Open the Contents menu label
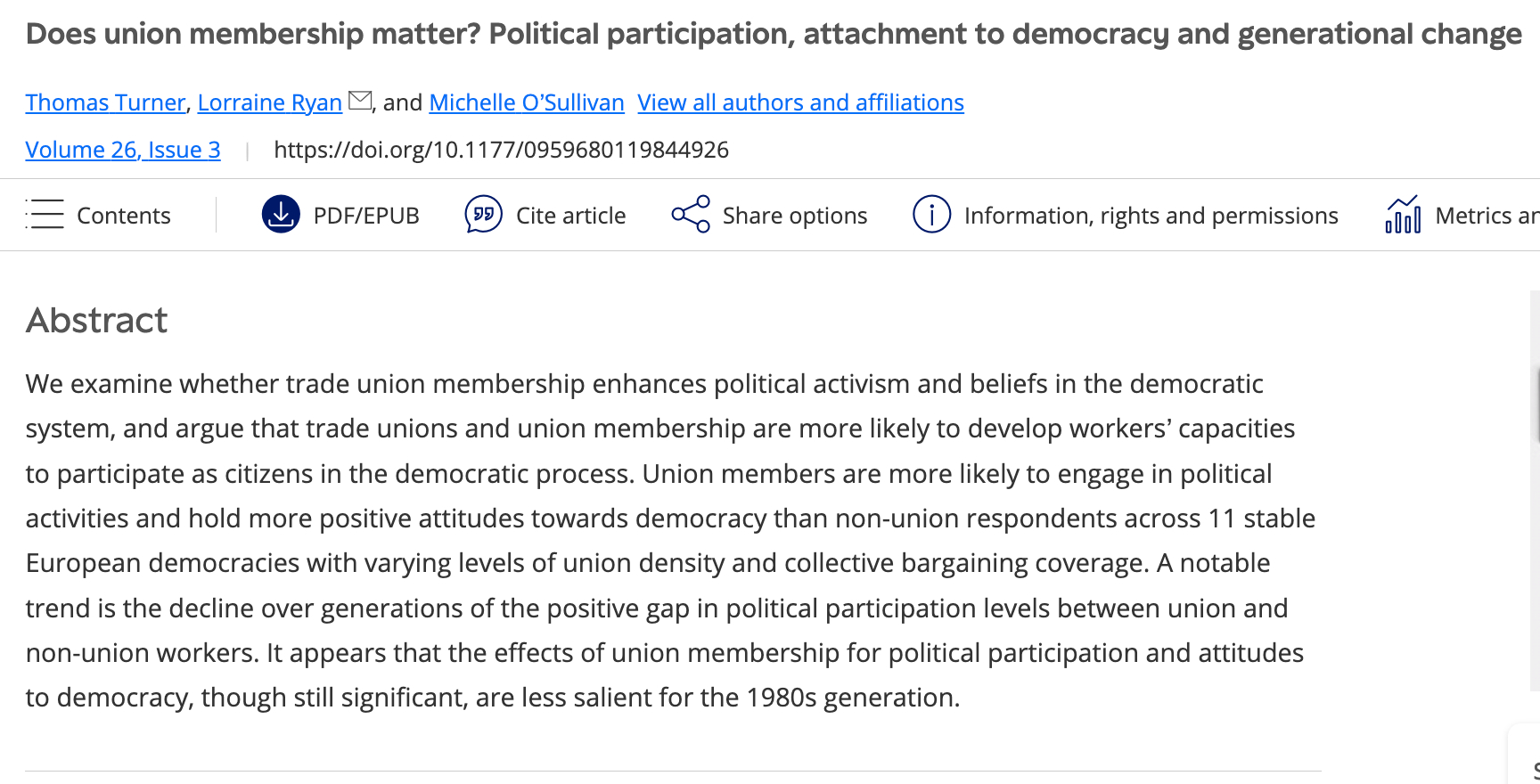Screen dimensions: 1540x784 point(124,216)
